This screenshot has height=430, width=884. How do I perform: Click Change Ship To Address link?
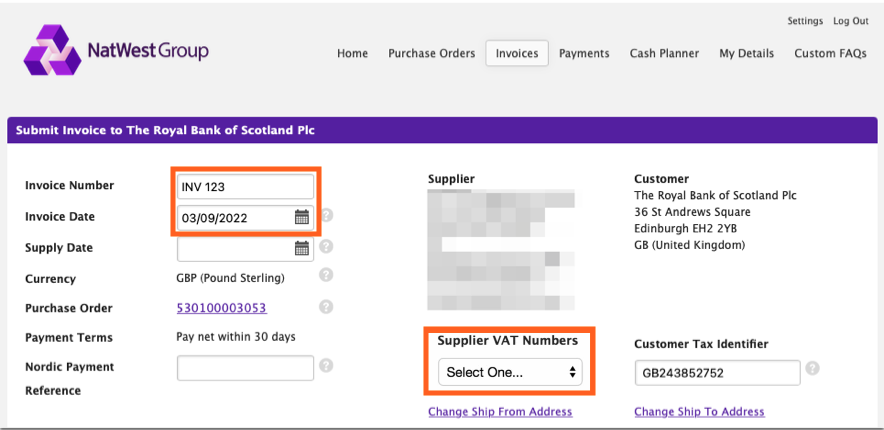coord(699,411)
